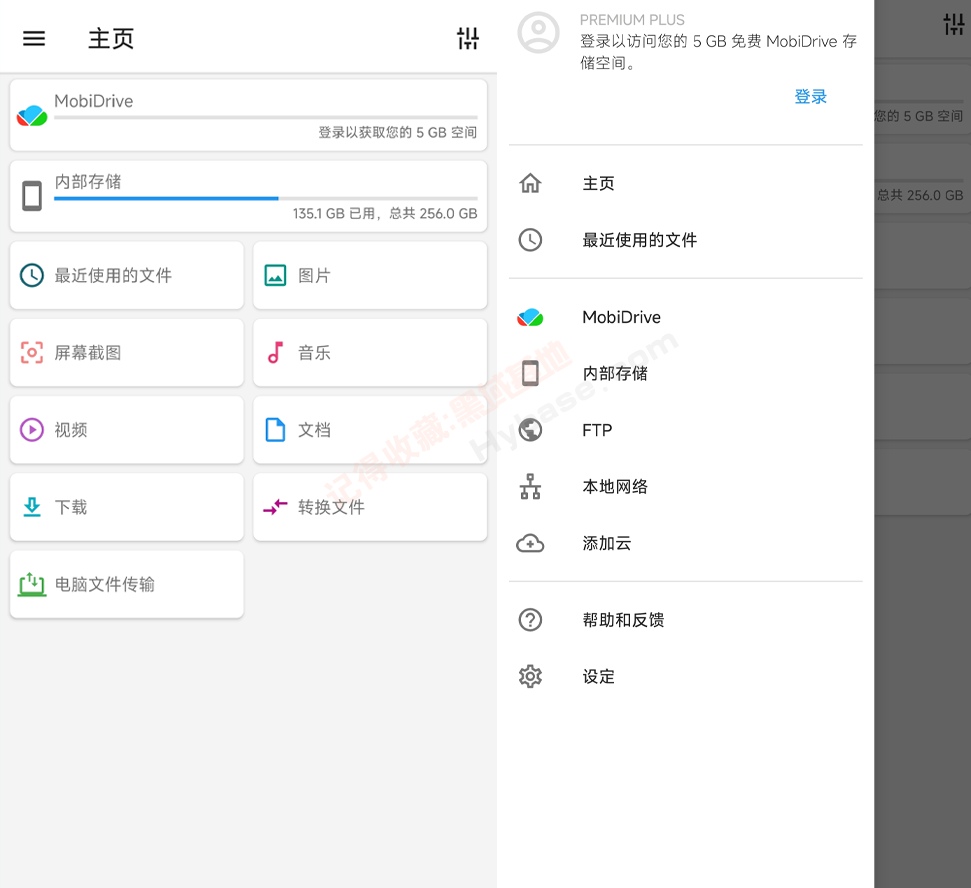Click the account avatar in drawer header
The width and height of the screenshot is (971, 888).
pyautogui.click(x=538, y=33)
